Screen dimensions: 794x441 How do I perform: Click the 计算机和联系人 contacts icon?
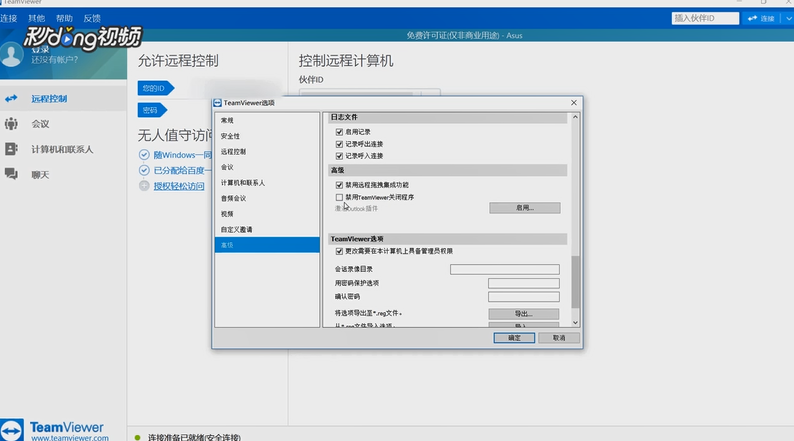11,149
